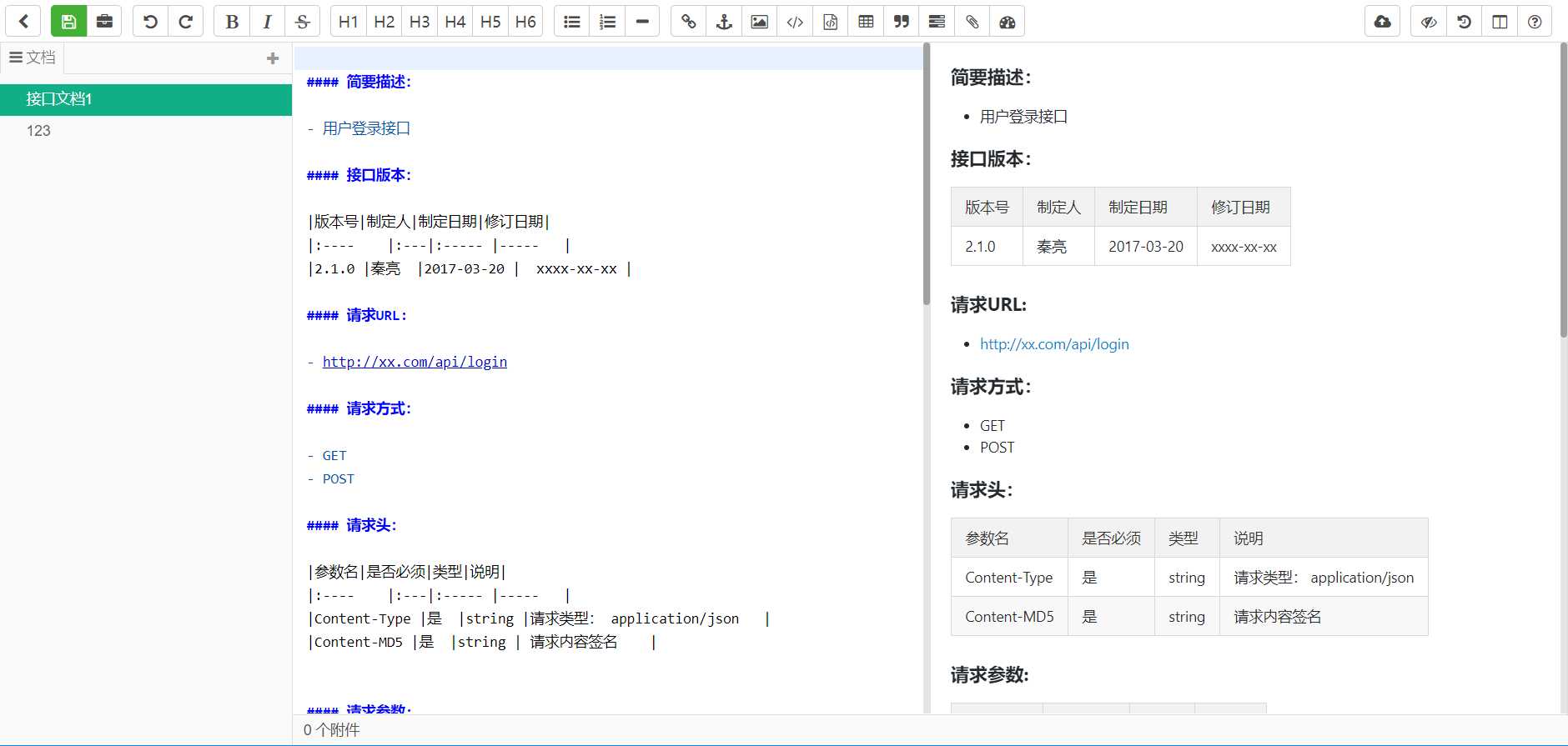Open the template briefcase icon

point(104,22)
